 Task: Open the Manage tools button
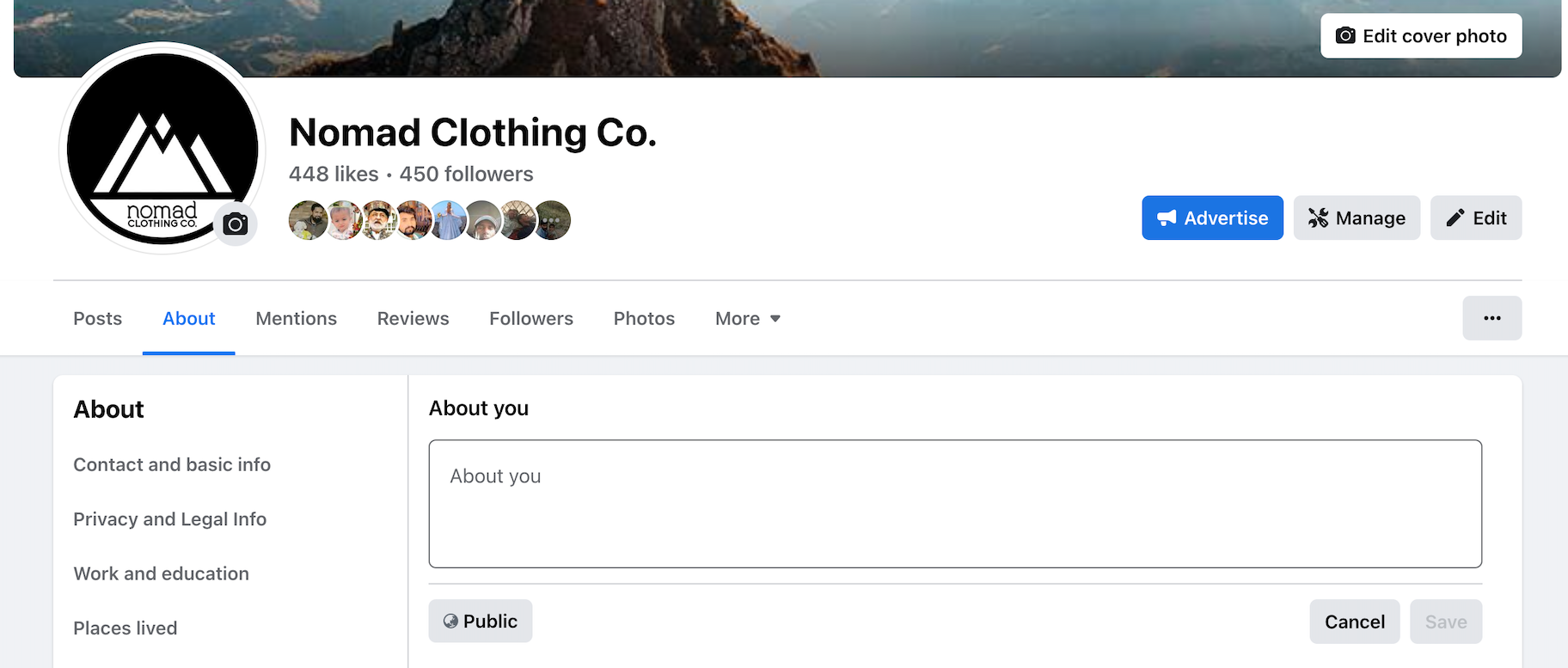click(x=1356, y=218)
